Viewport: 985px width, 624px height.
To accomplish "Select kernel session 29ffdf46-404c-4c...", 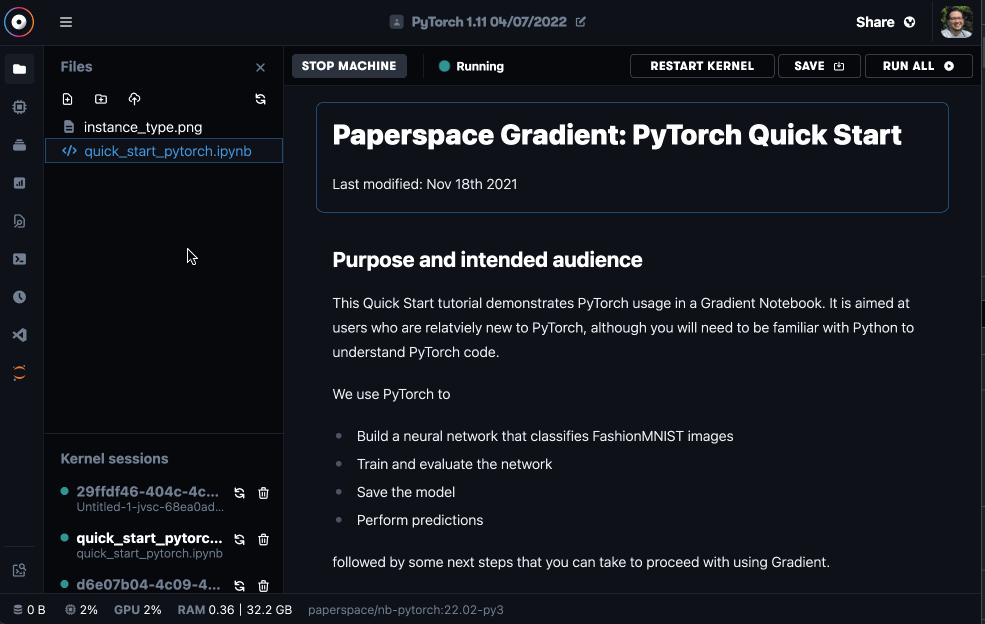I will pos(148,491).
